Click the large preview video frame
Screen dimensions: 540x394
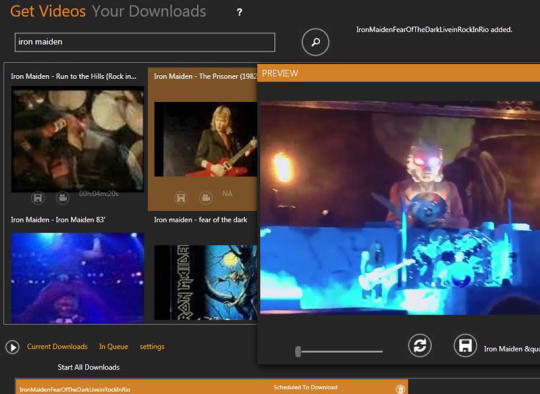click(400, 208)
